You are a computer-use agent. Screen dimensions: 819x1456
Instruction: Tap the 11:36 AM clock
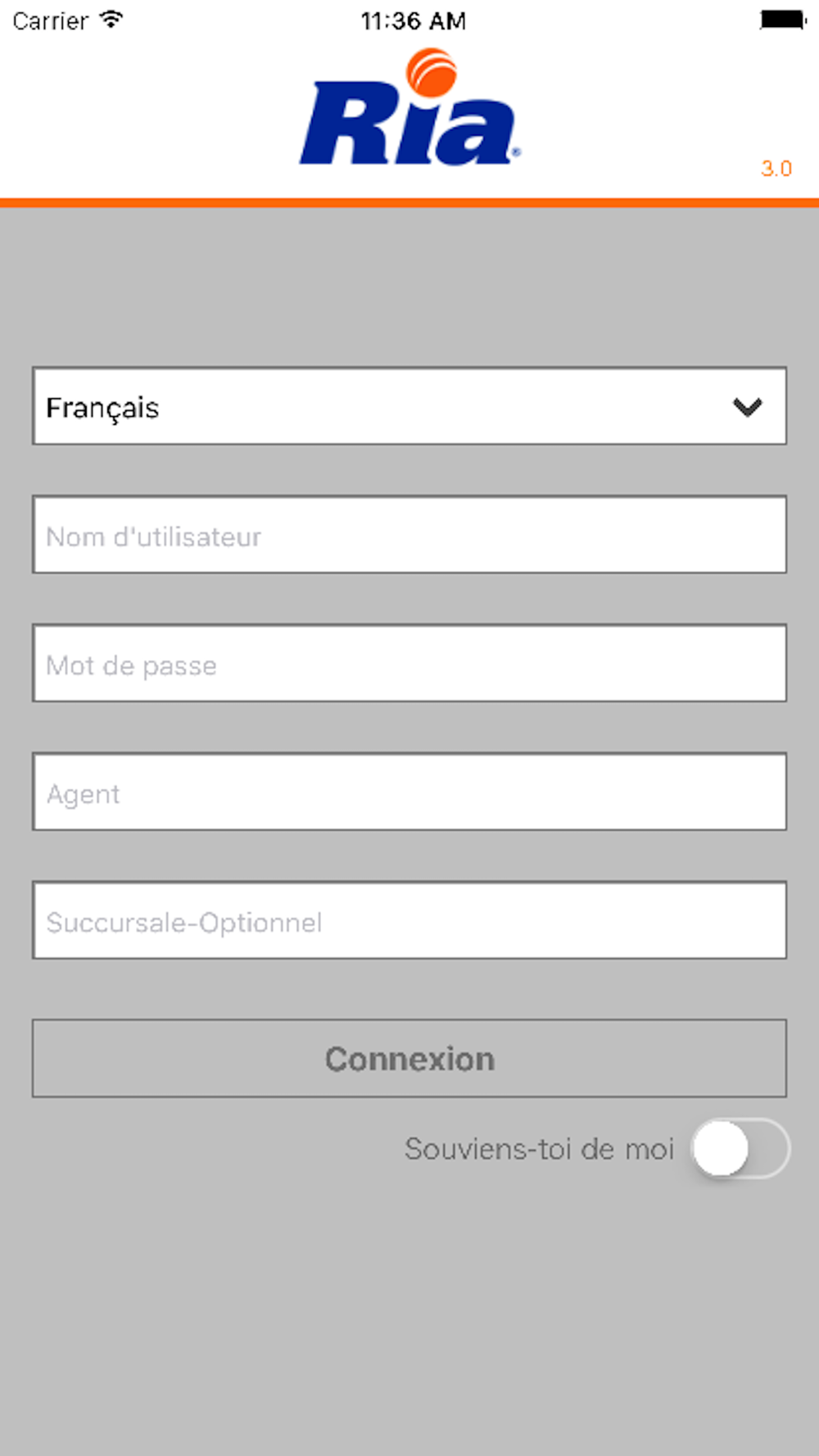414,20
